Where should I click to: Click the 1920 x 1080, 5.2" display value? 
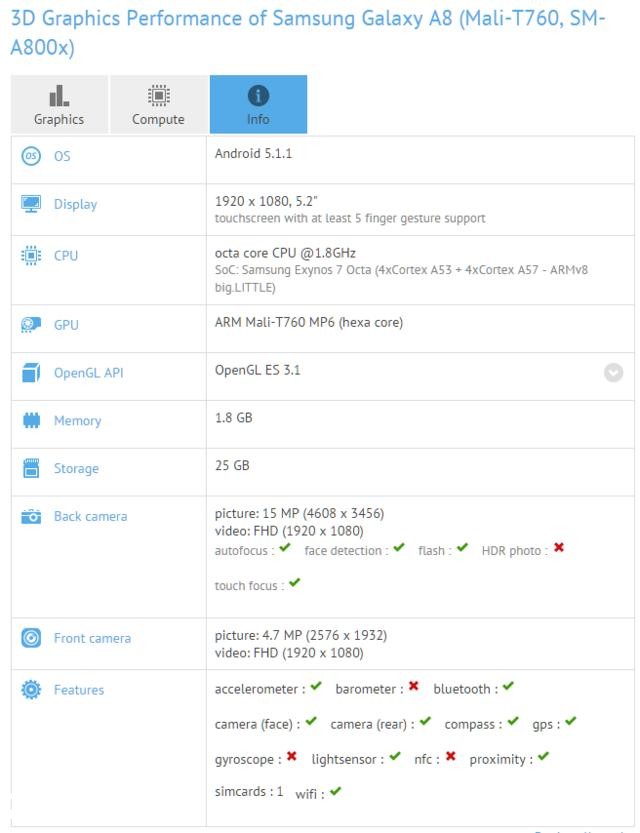(x=266, y=201)
